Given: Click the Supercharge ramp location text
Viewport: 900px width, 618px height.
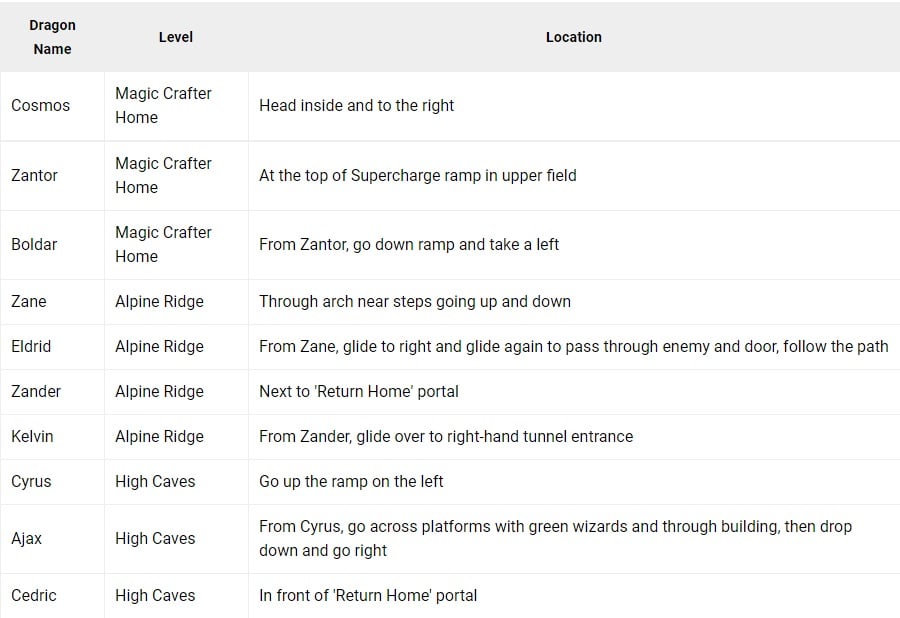Looking at the screenshot, I should pos(417,175).
